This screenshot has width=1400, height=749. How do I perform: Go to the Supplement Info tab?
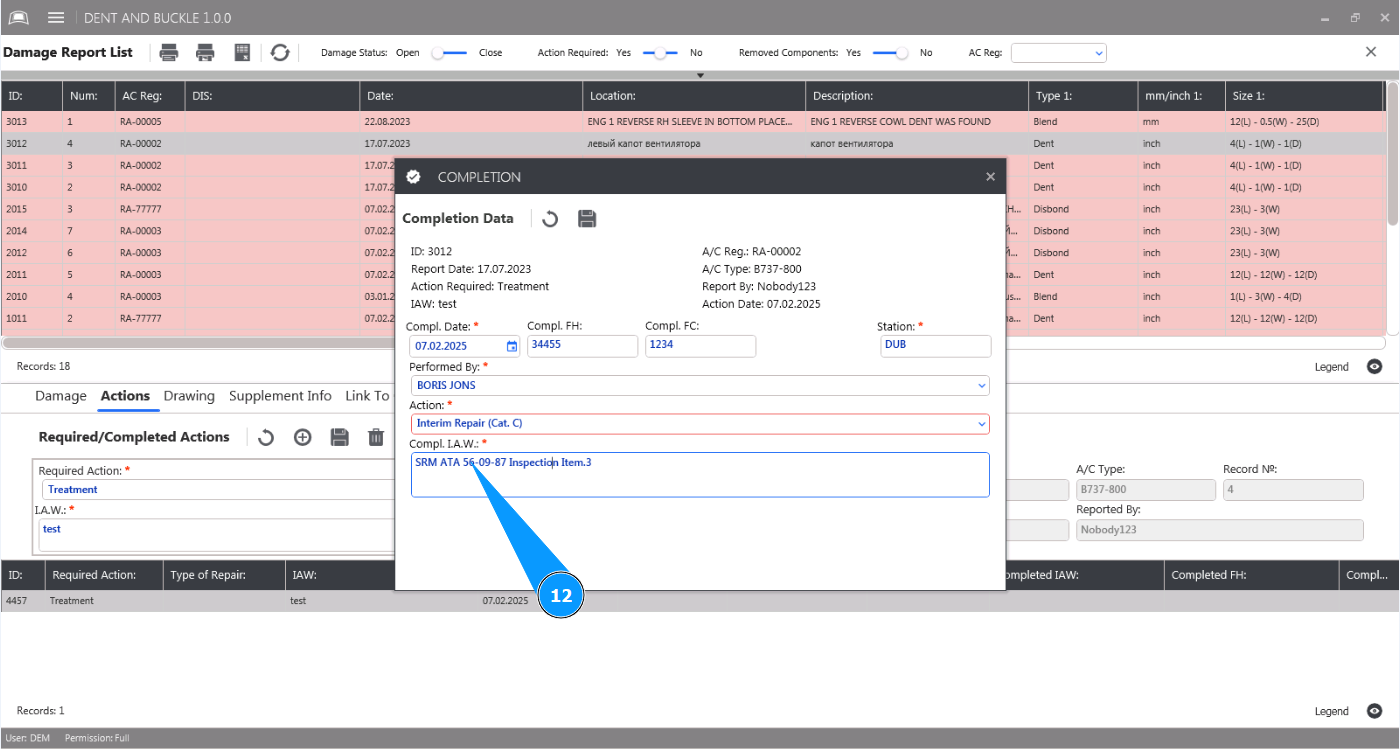[x=280, y=396]
